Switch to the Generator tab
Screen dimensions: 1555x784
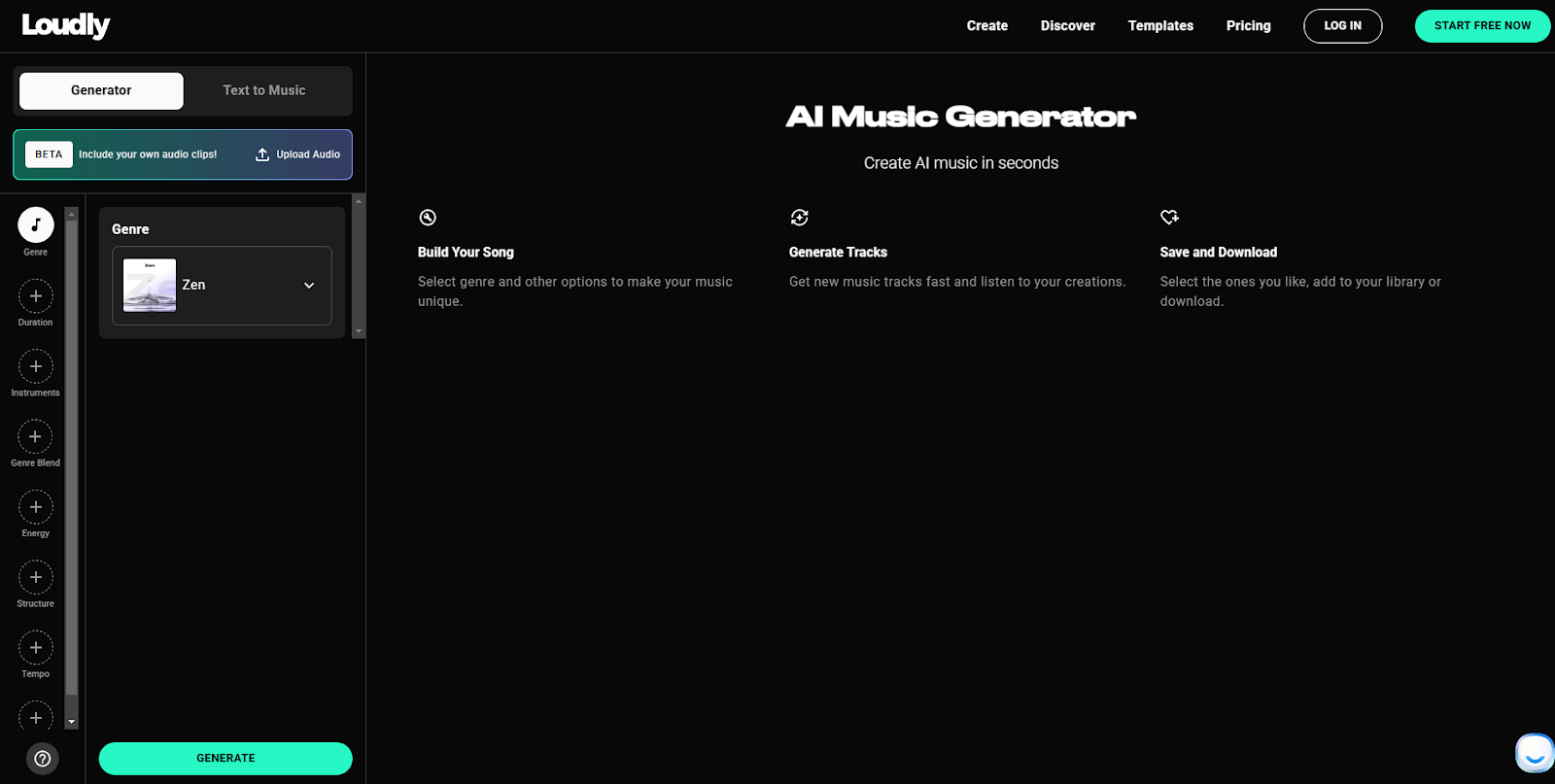pos(101,90)
